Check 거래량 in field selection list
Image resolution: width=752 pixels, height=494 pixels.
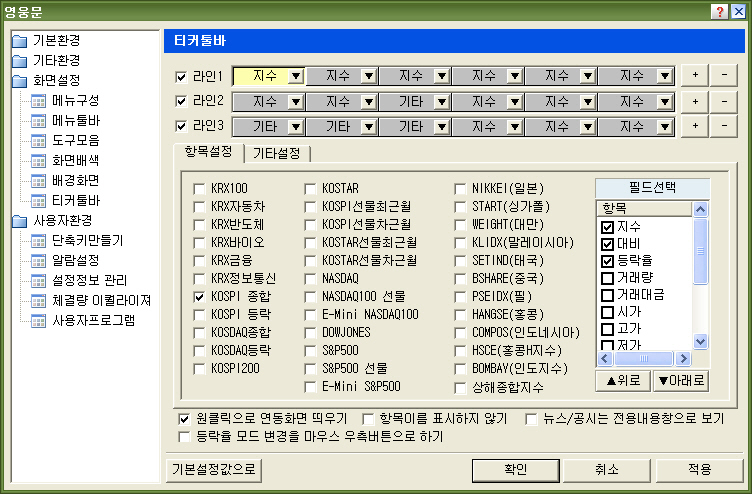pyautogui.click(x=607, y=277)
